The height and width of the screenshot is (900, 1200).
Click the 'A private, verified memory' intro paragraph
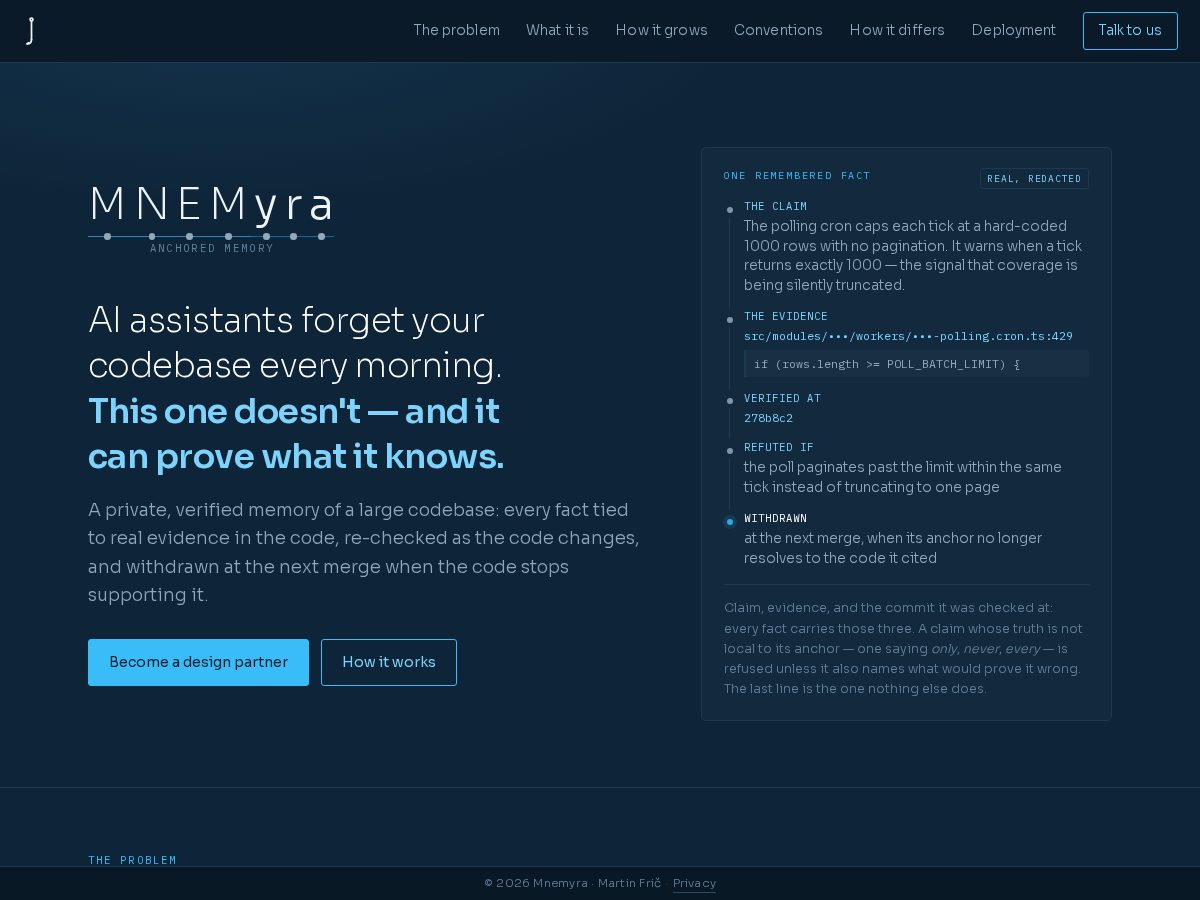click(x=364, y=552)
